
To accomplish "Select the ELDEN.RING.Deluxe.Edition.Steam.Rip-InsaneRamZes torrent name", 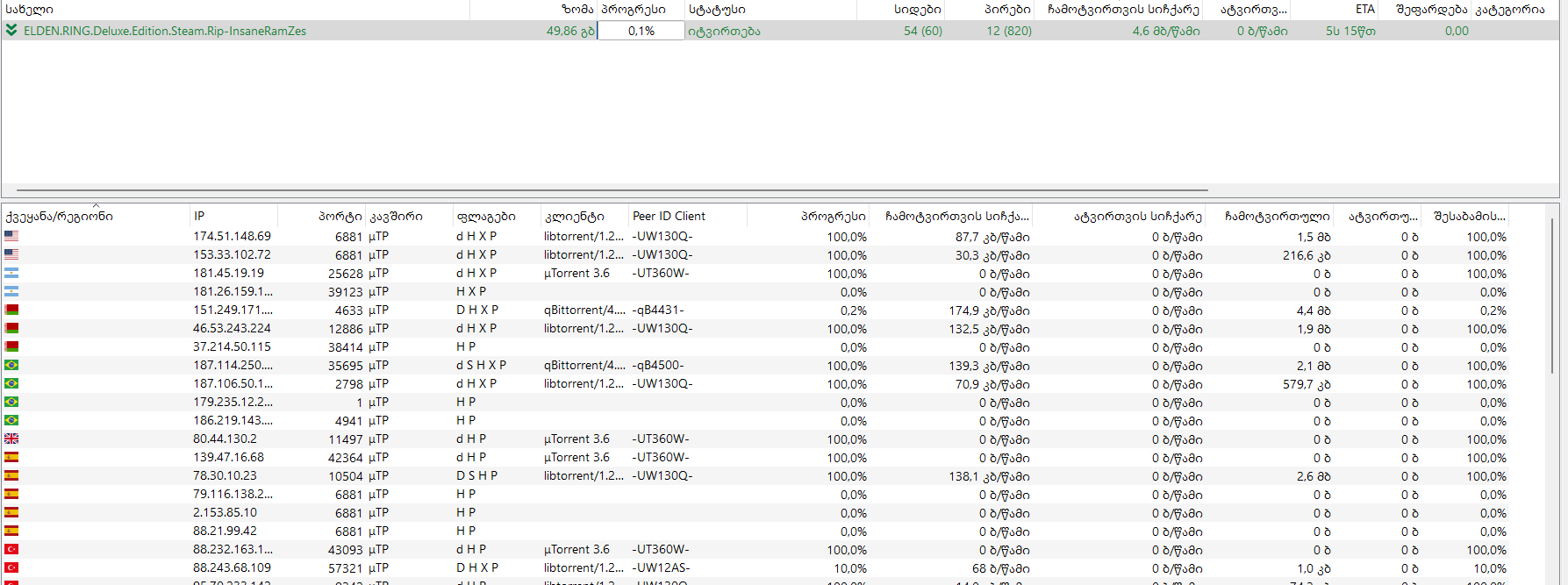I will click(x=165, y=31).
